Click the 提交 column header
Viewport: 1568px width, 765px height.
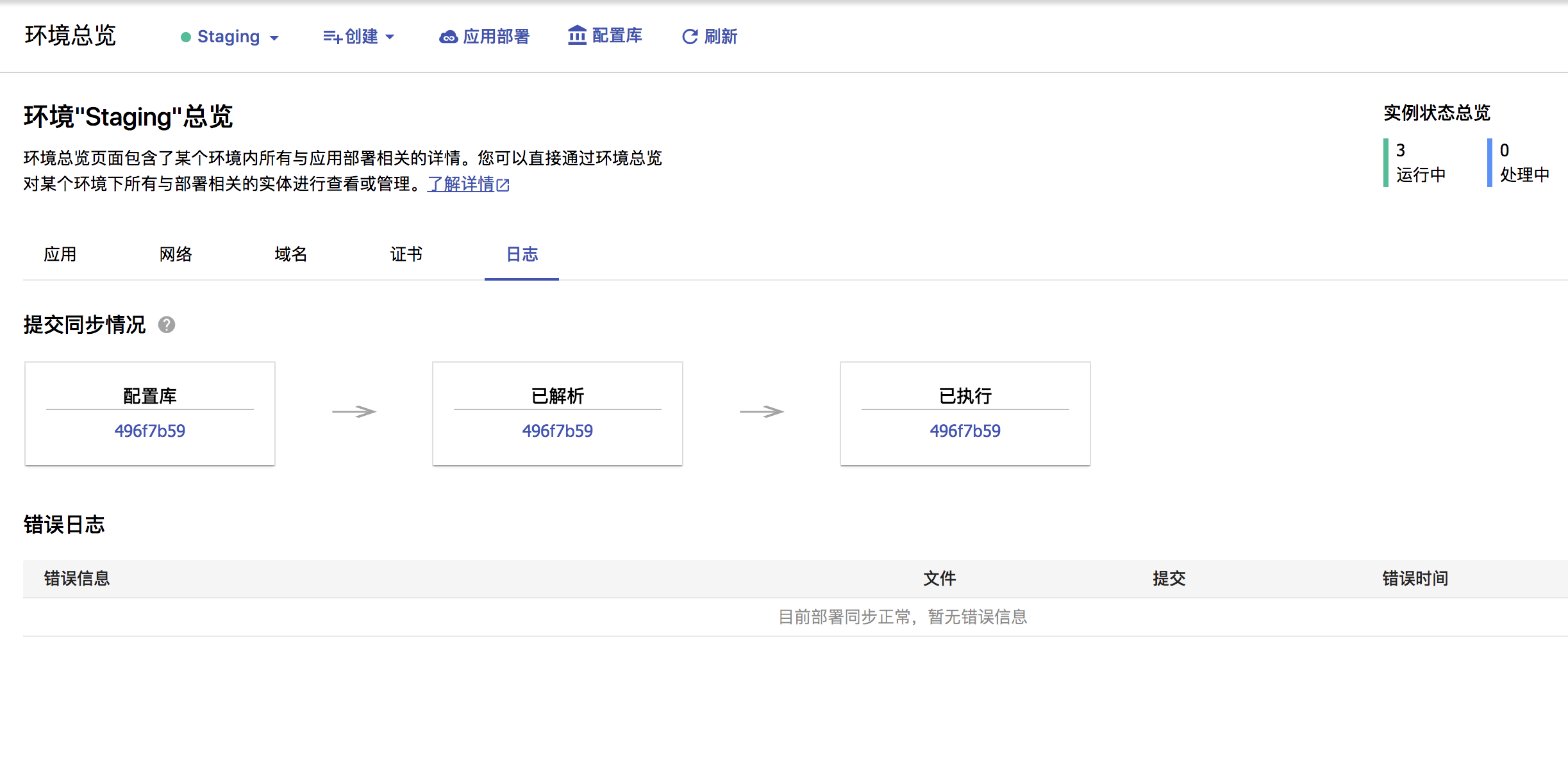[x=1169, y=579]
